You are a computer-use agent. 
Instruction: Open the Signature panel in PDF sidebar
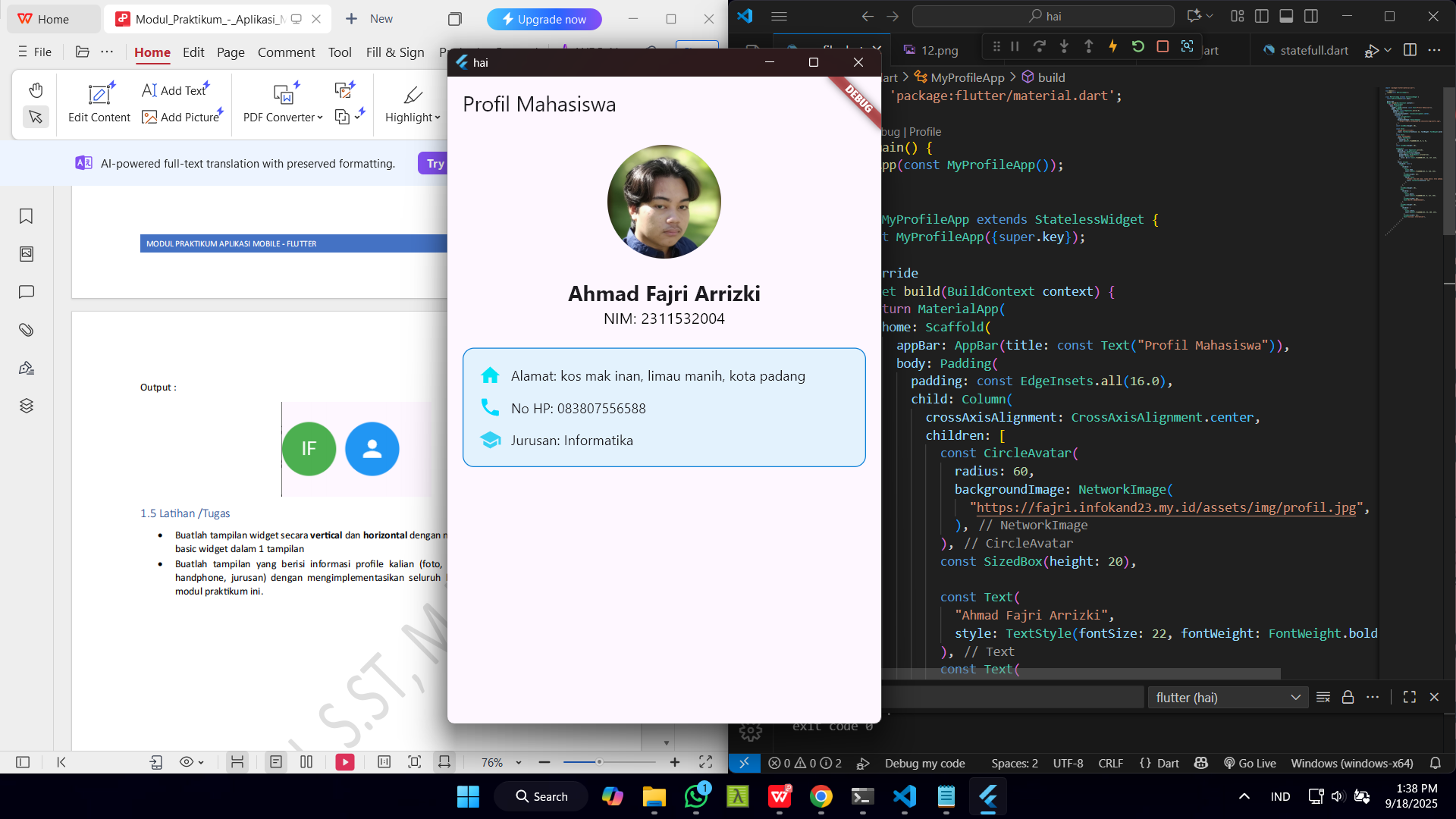click(x=27, y=368)
